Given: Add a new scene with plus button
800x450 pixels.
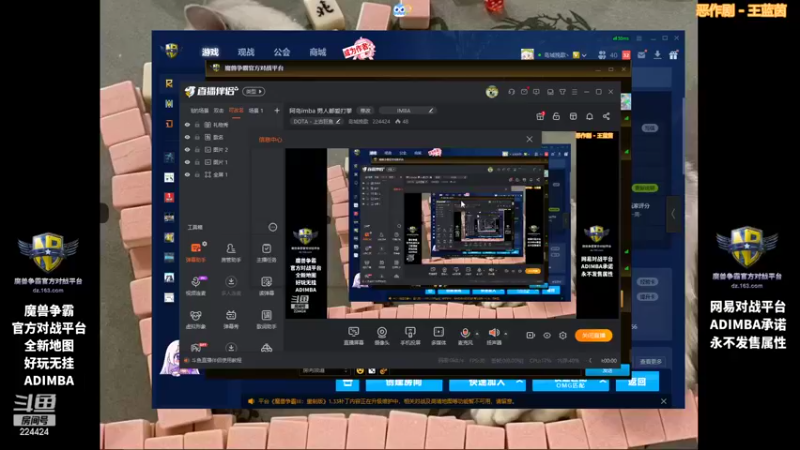Looking at the screenshot, I should pyautogui.click(x=277, y=110).
